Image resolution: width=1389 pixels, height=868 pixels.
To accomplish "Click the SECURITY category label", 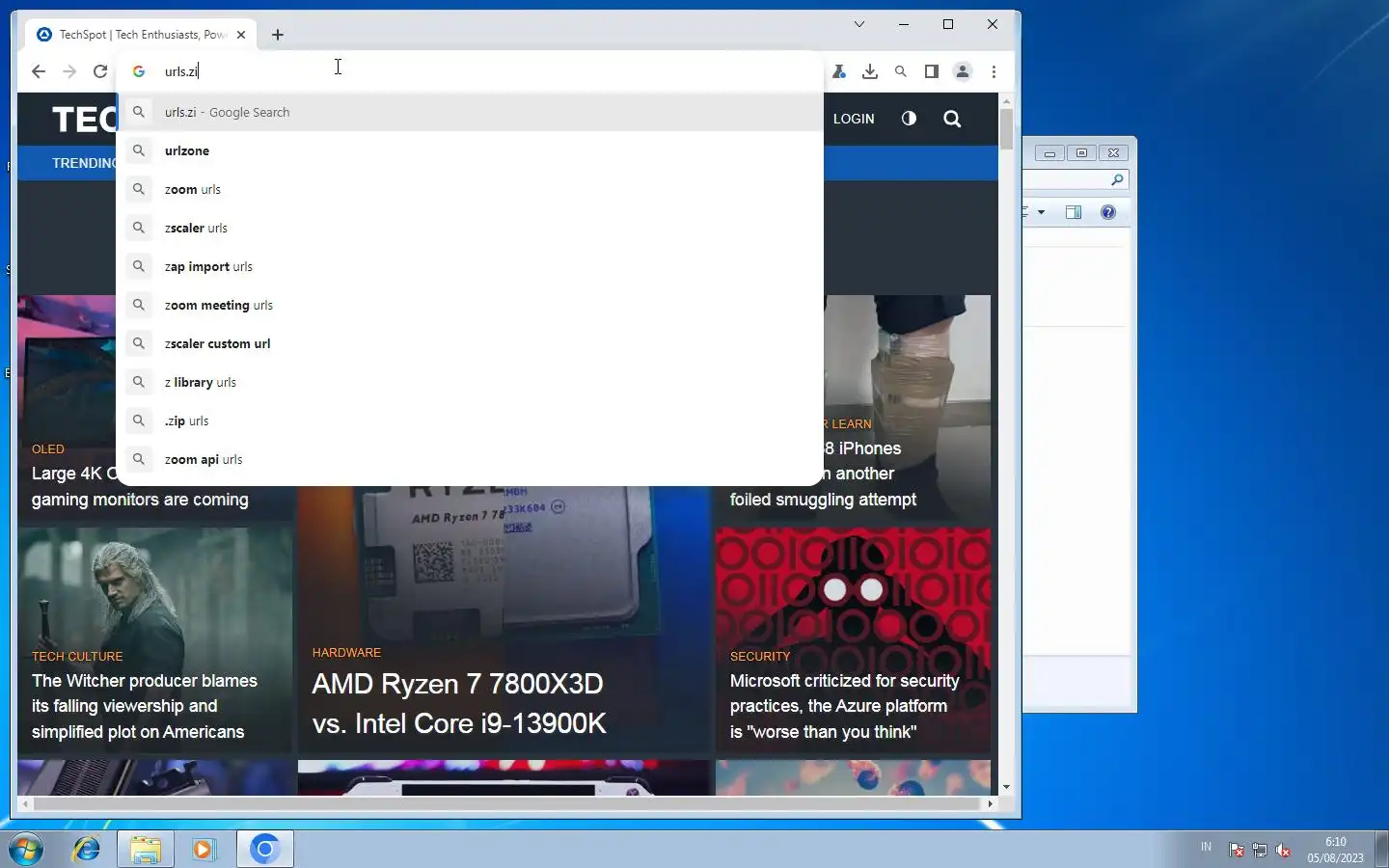I will coord(760,657).
